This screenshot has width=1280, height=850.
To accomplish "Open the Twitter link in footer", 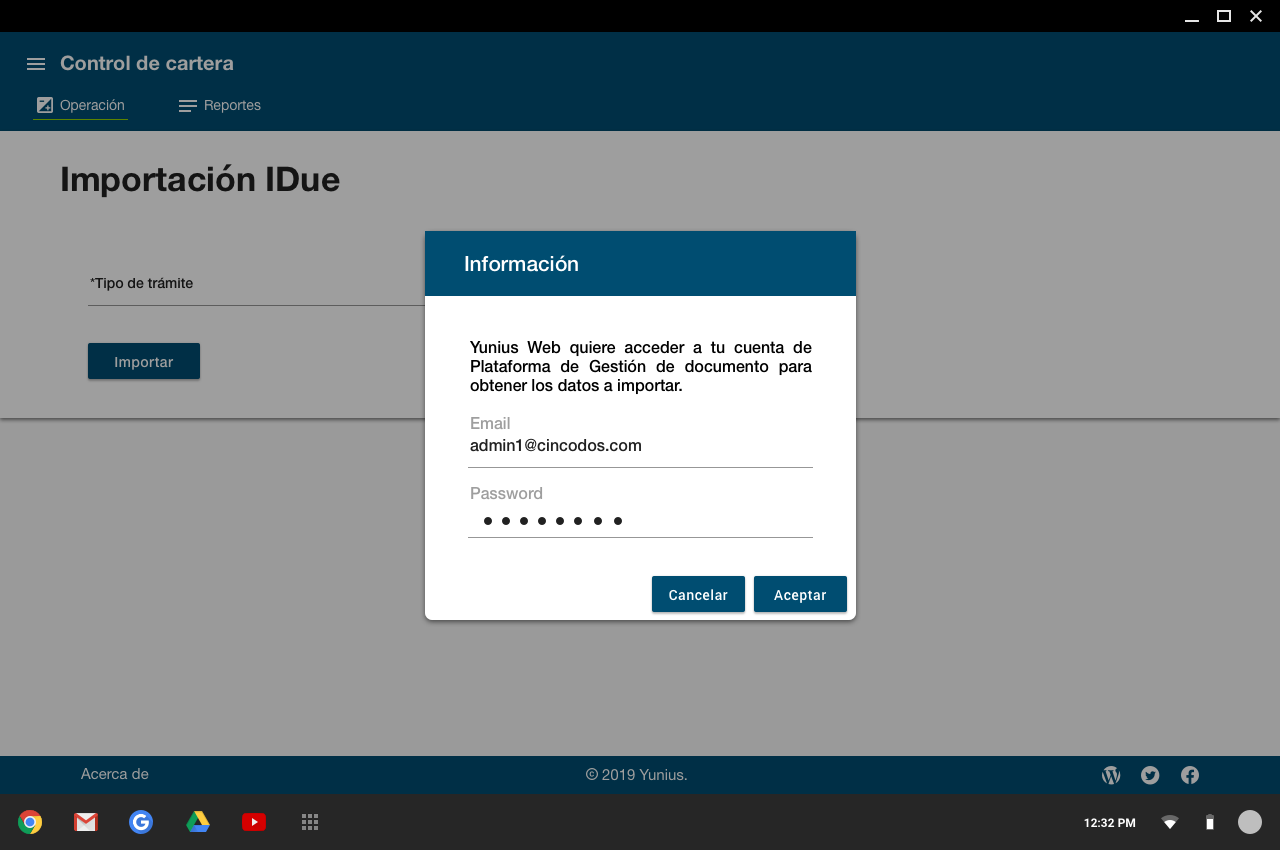I will point(1150,775).
